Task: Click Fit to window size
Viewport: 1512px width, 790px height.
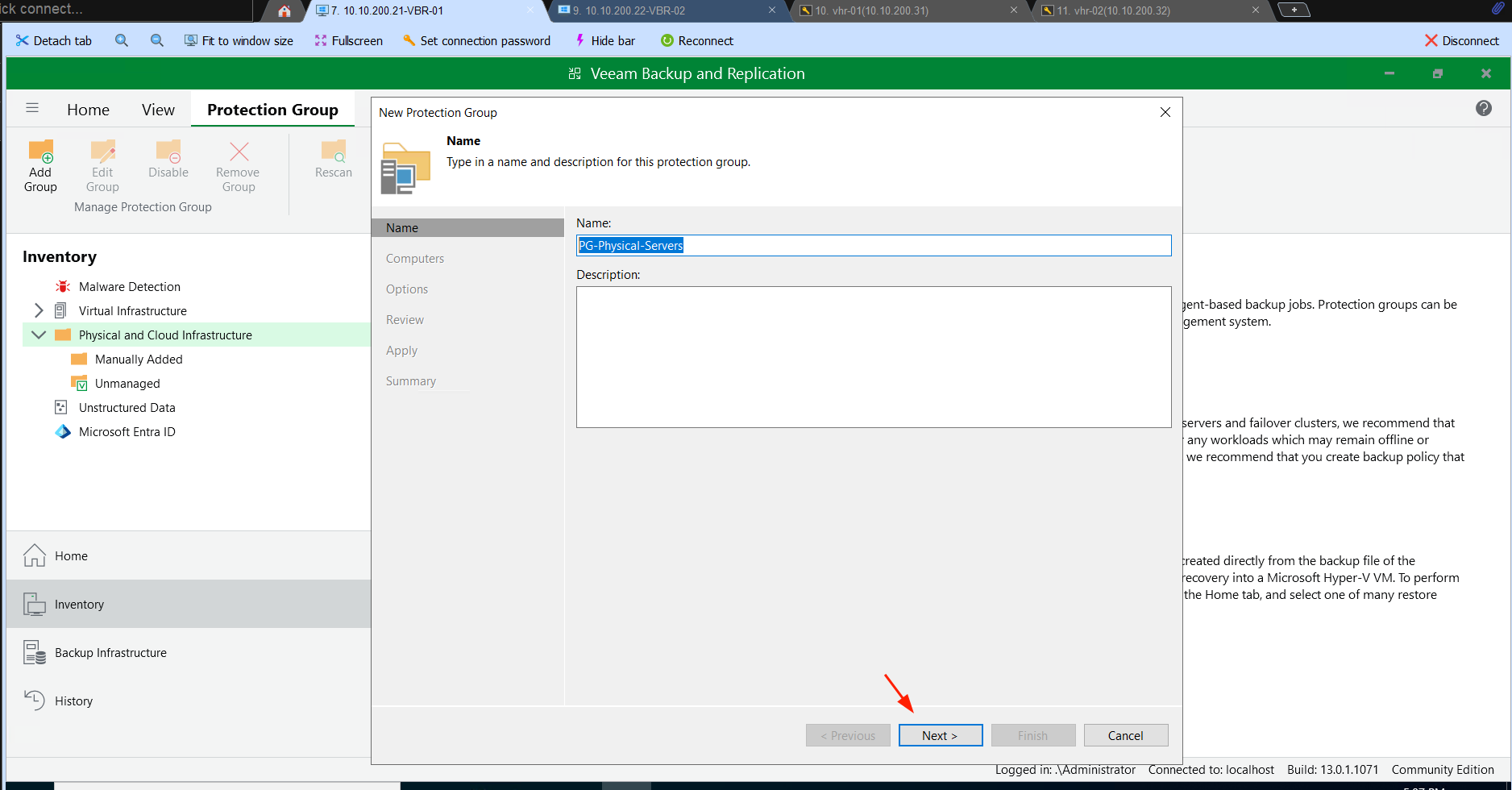Action: point(239,40)
